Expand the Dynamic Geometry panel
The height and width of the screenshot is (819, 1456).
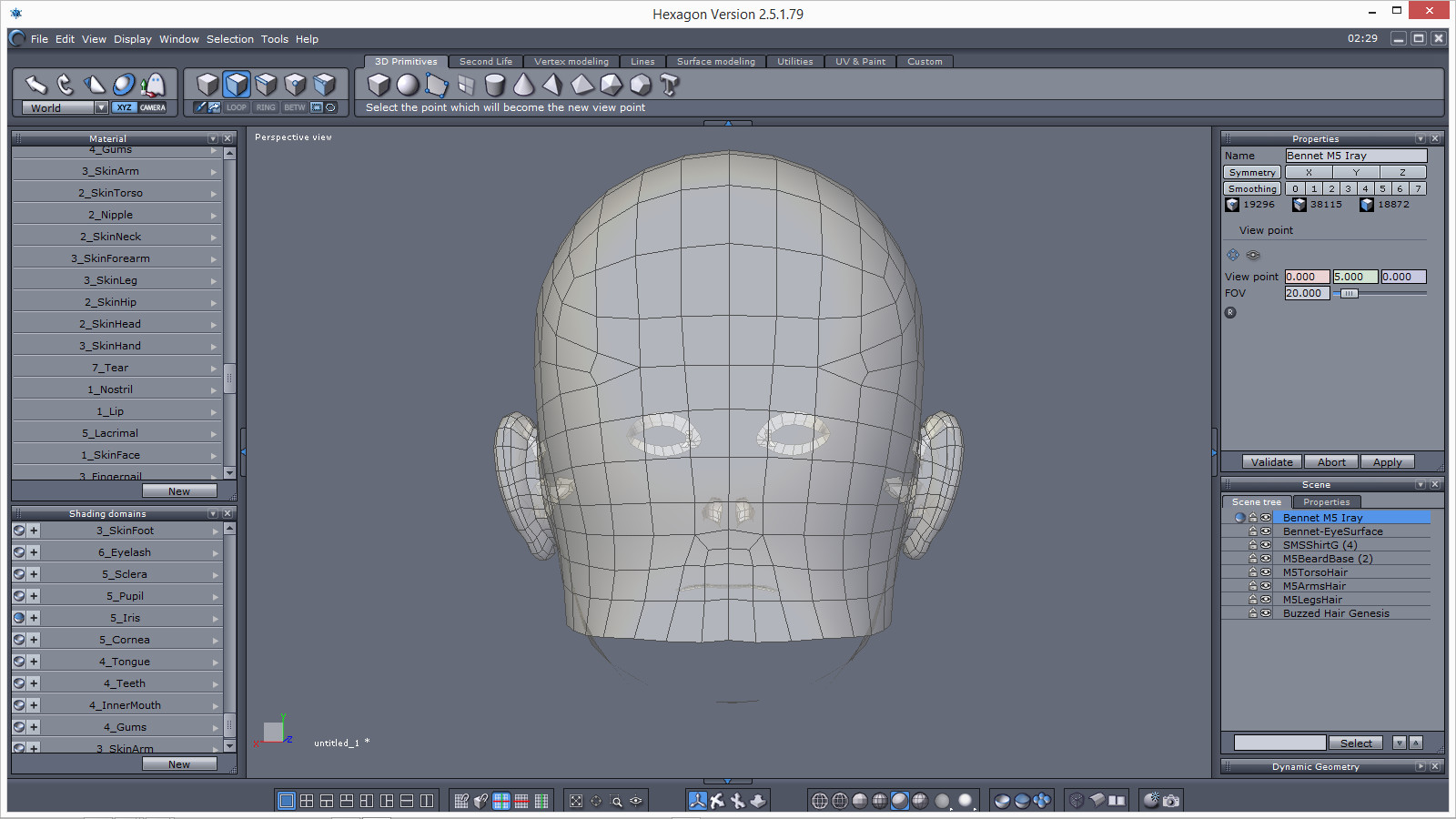(1421, 767)
